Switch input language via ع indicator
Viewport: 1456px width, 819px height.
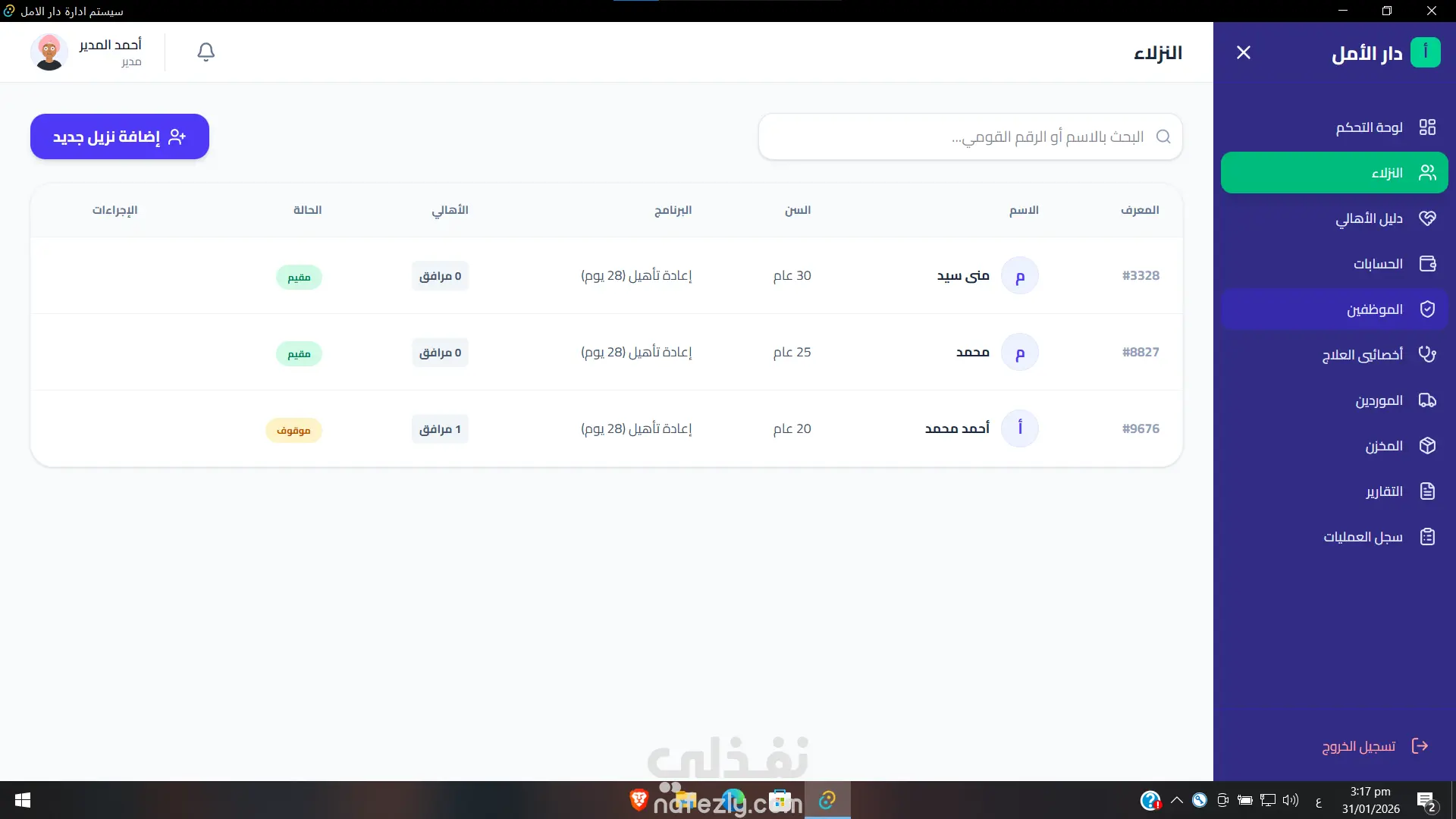tap(1319, 801)
